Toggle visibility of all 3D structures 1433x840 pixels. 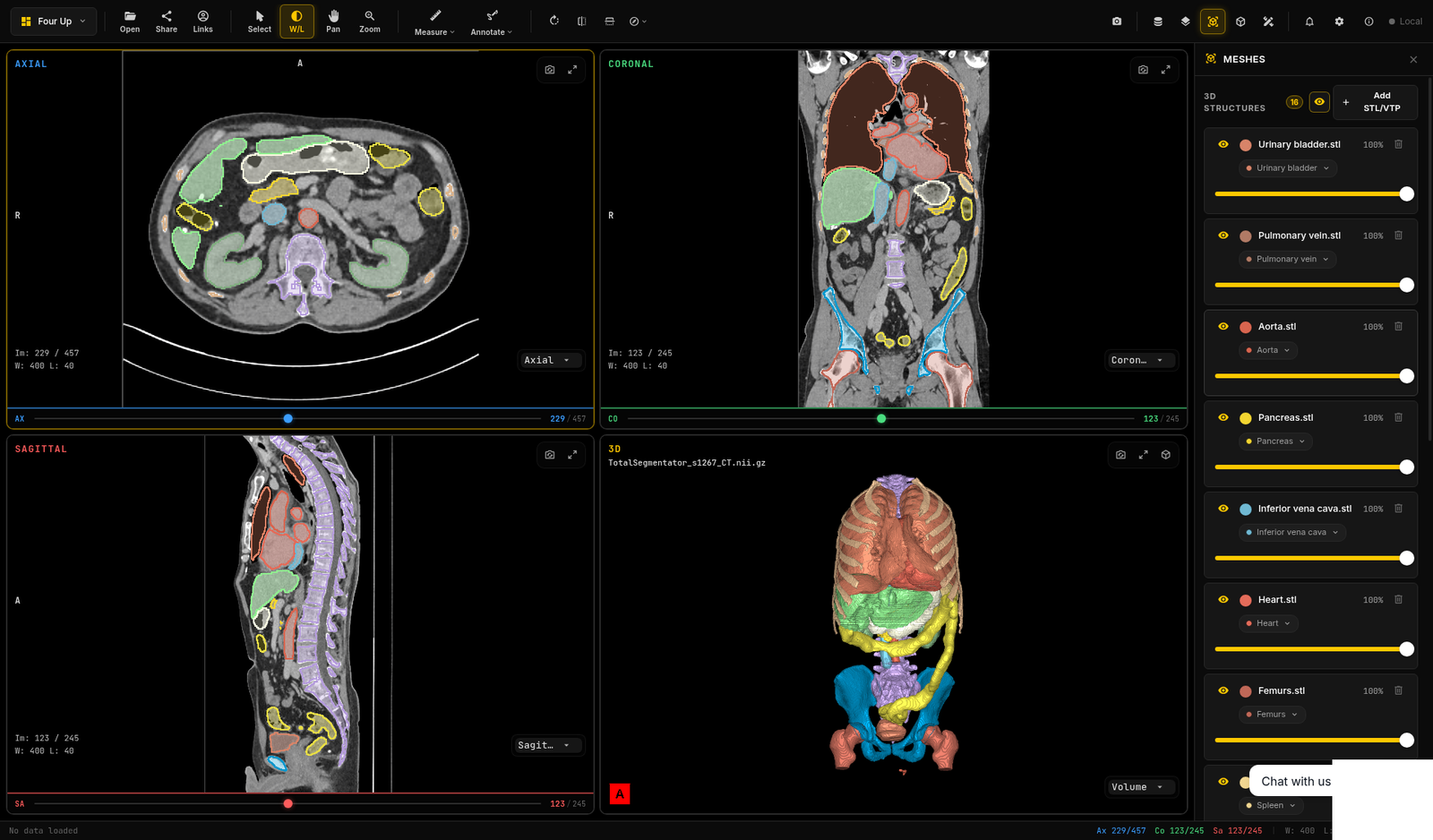1319,102
